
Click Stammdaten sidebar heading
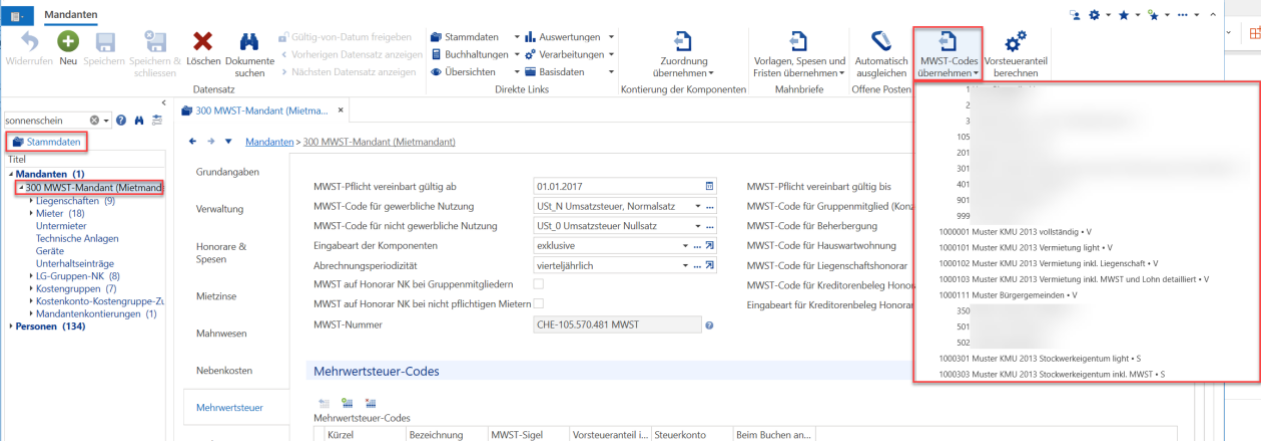point(48,142)
